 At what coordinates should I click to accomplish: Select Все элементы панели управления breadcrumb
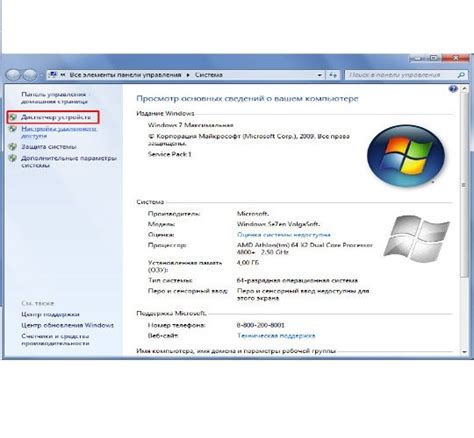pyautogui.click(x=125, y=75)
